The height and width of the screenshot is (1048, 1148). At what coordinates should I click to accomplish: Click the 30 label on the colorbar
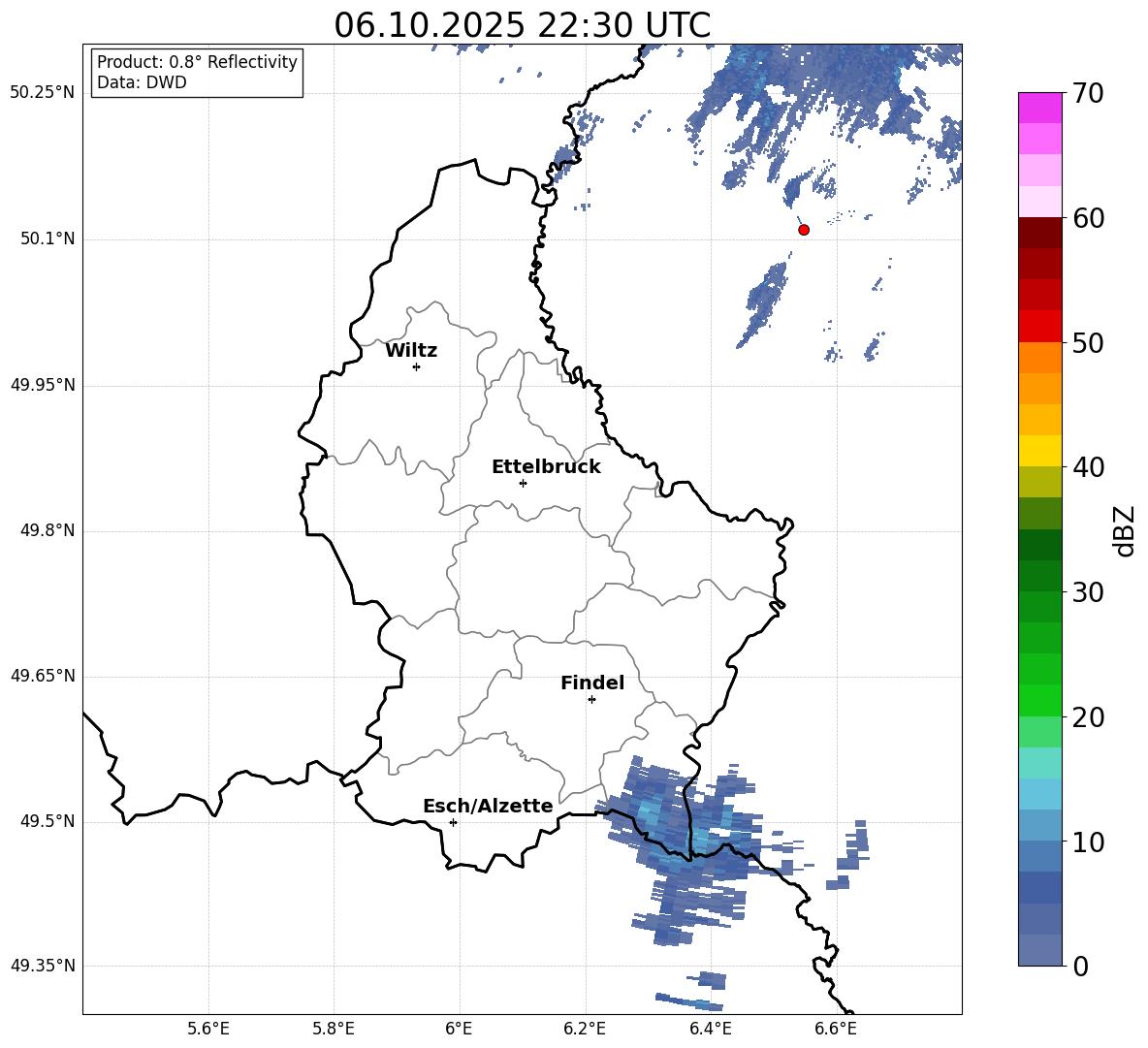coord(1088,592)
